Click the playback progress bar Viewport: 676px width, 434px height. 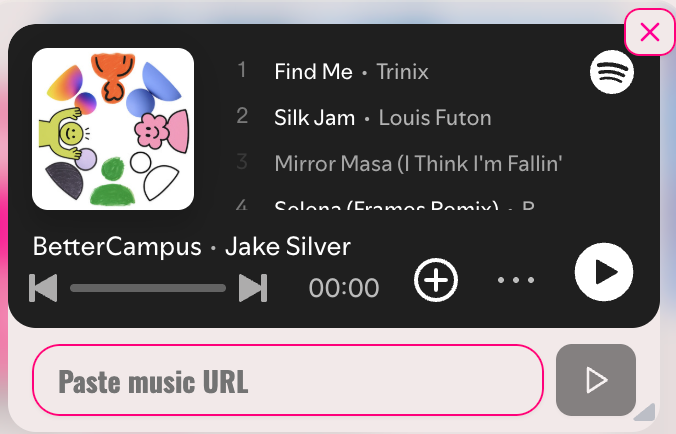click(x=148, y=288)
